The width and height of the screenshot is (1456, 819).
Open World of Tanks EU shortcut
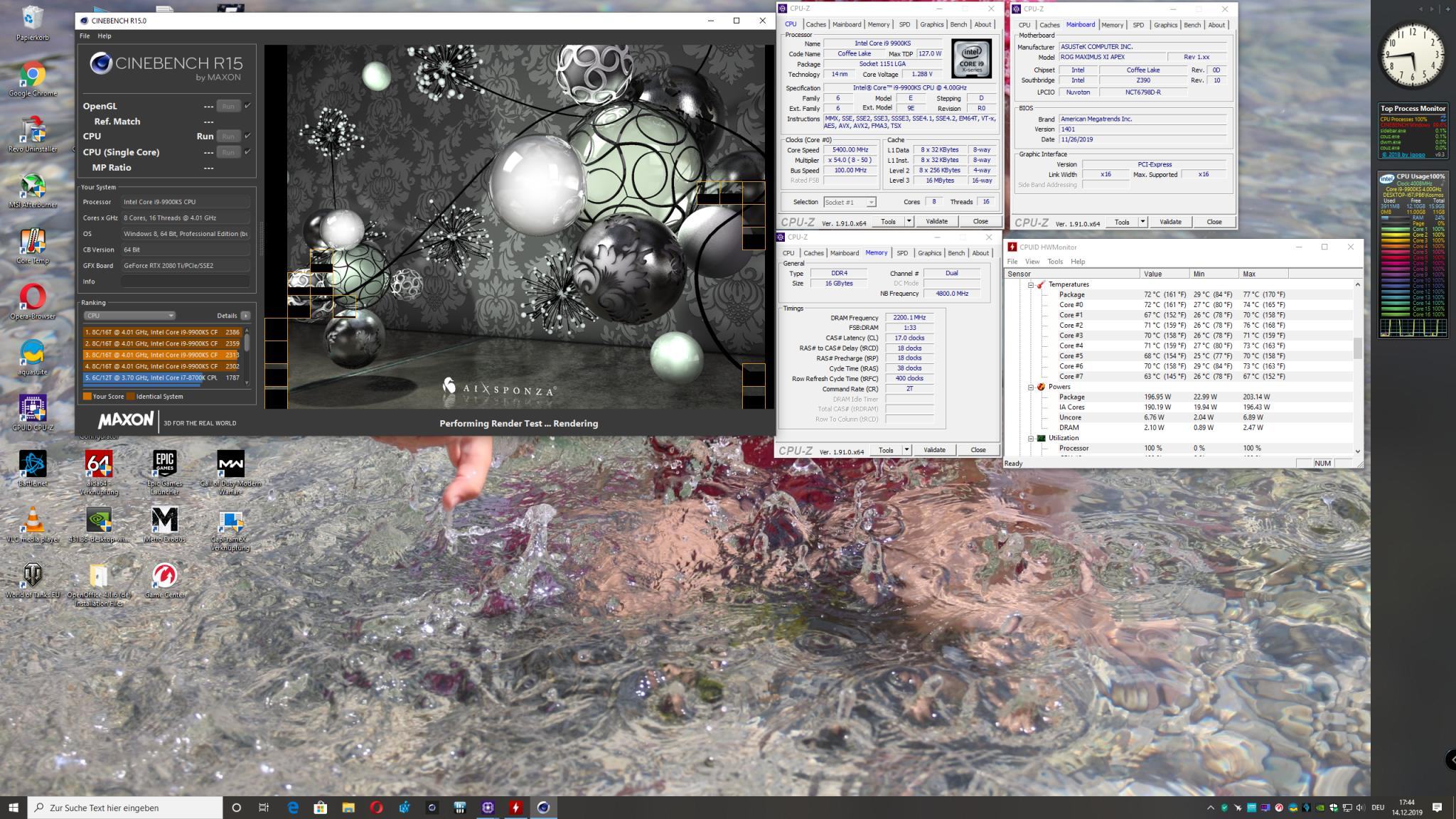click(32, 576)
